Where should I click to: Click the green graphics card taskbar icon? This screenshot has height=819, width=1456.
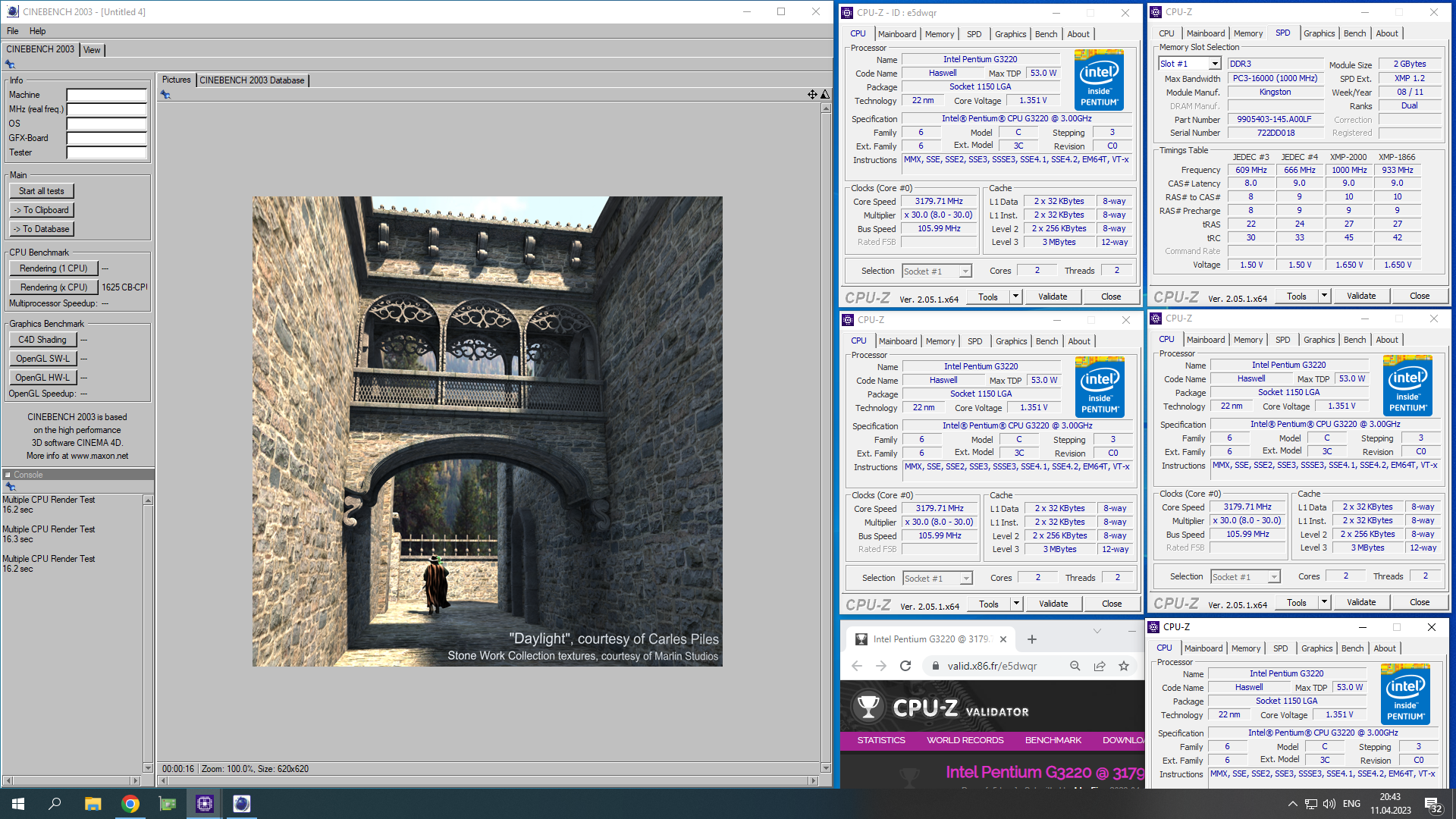[x=168, y=804]
